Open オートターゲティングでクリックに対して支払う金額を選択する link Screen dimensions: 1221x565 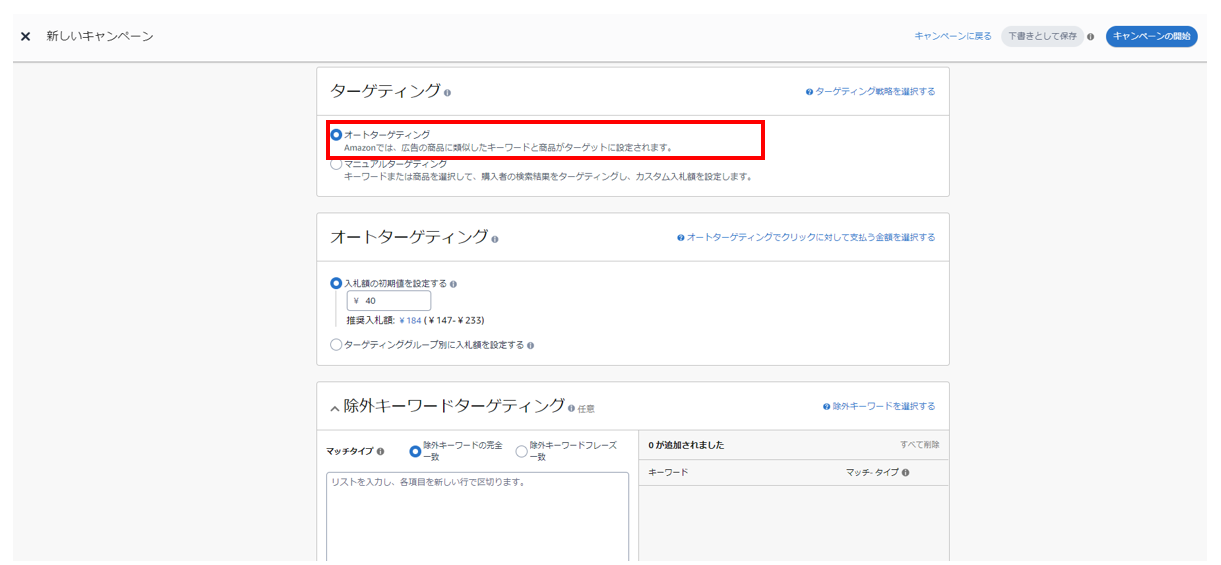(806, 237)
